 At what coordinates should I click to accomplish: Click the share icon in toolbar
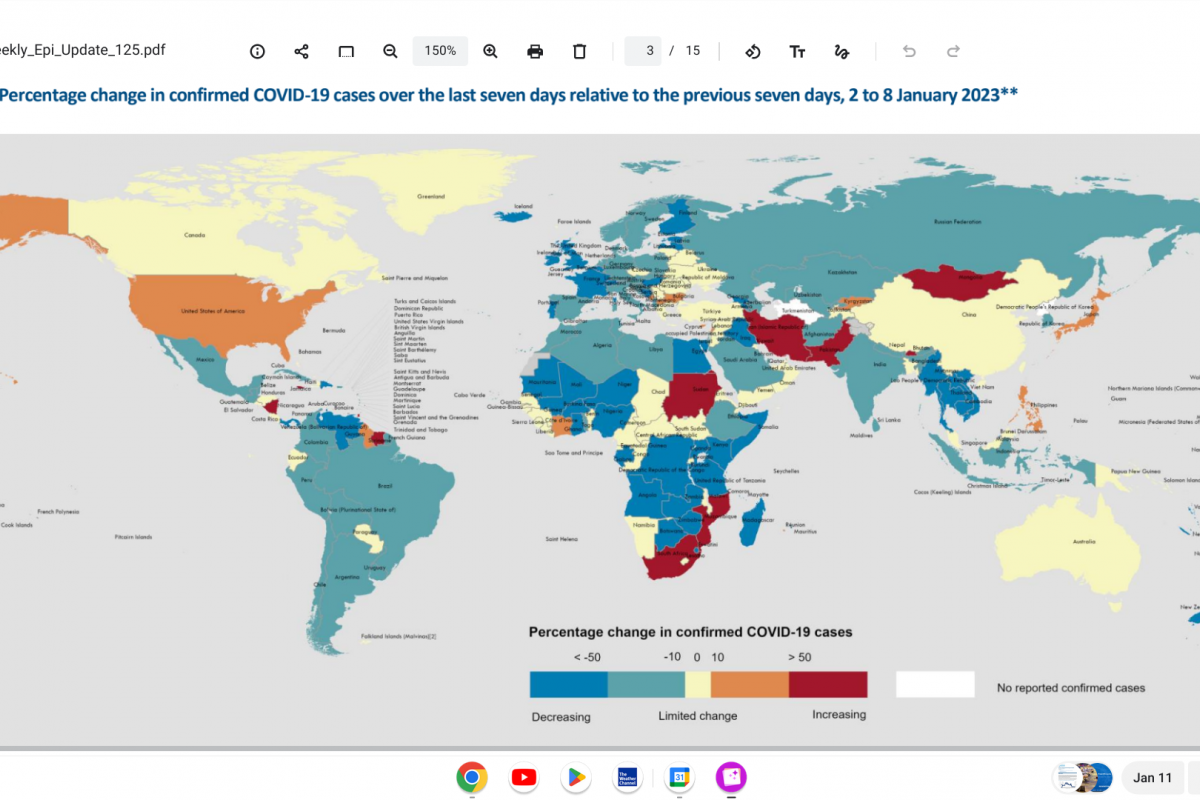point(301,51)
